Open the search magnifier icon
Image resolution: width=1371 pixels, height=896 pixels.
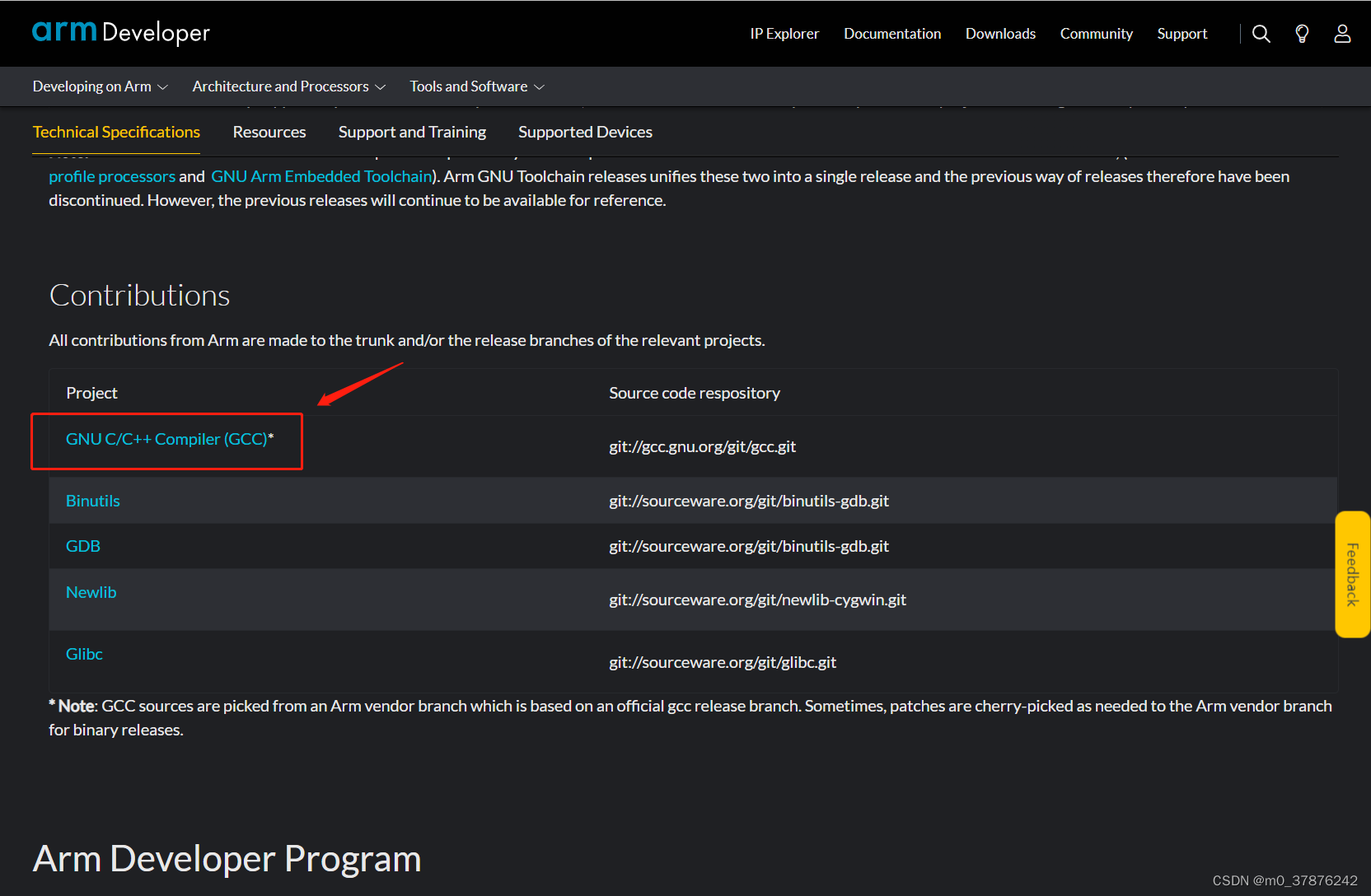pyautogui.click(x=1261, y=34)
